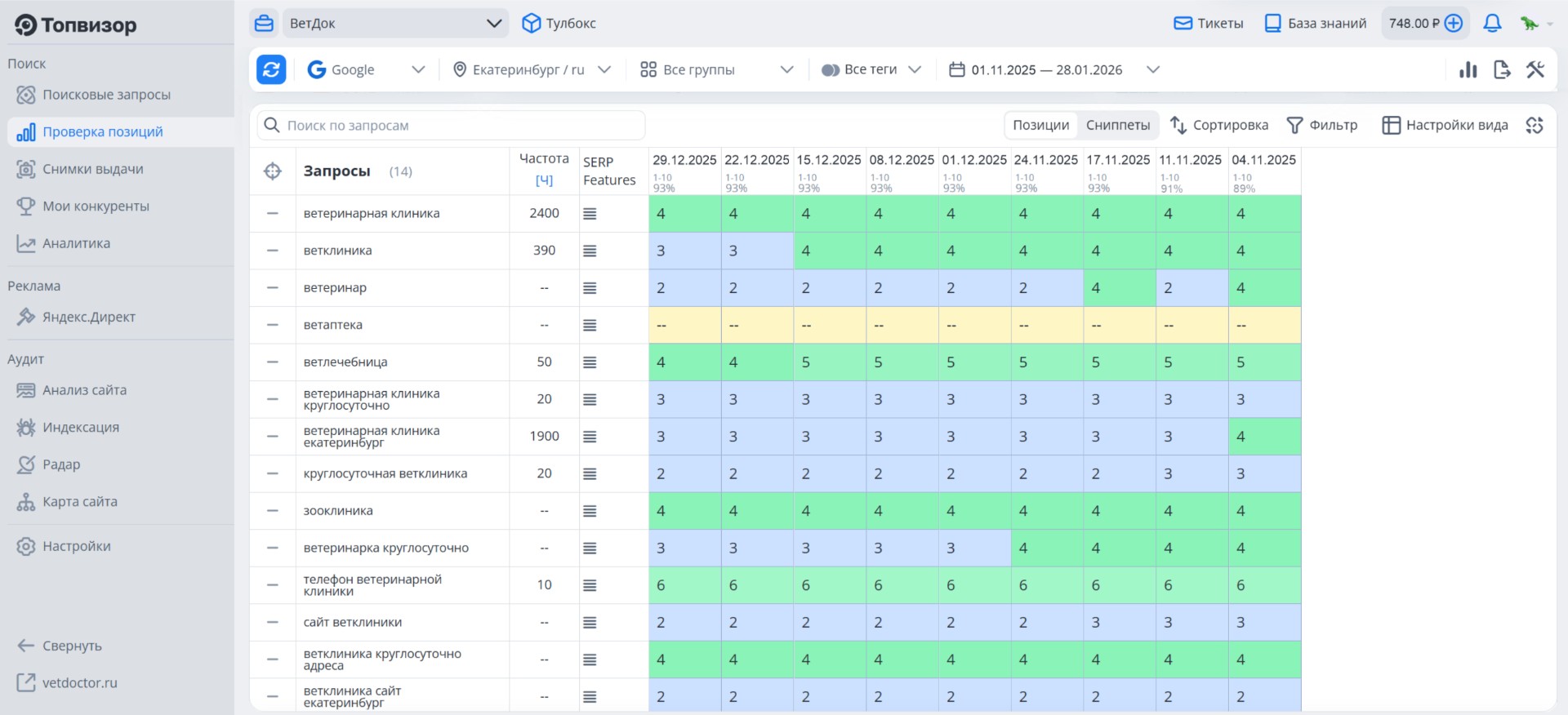Screen dimensions: 1568x715
Task: Click the target icon beside Запросы header
Action: (x=273, y=171)
